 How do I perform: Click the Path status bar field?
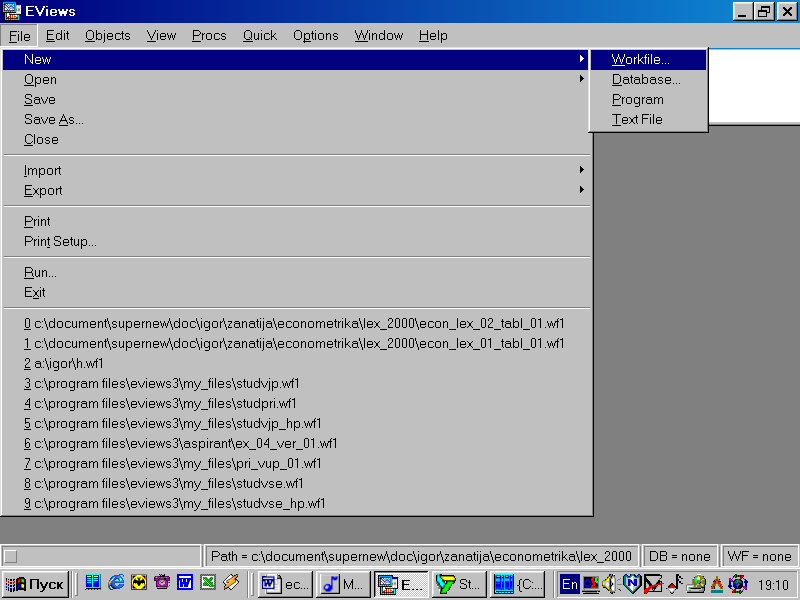(421, 556)
